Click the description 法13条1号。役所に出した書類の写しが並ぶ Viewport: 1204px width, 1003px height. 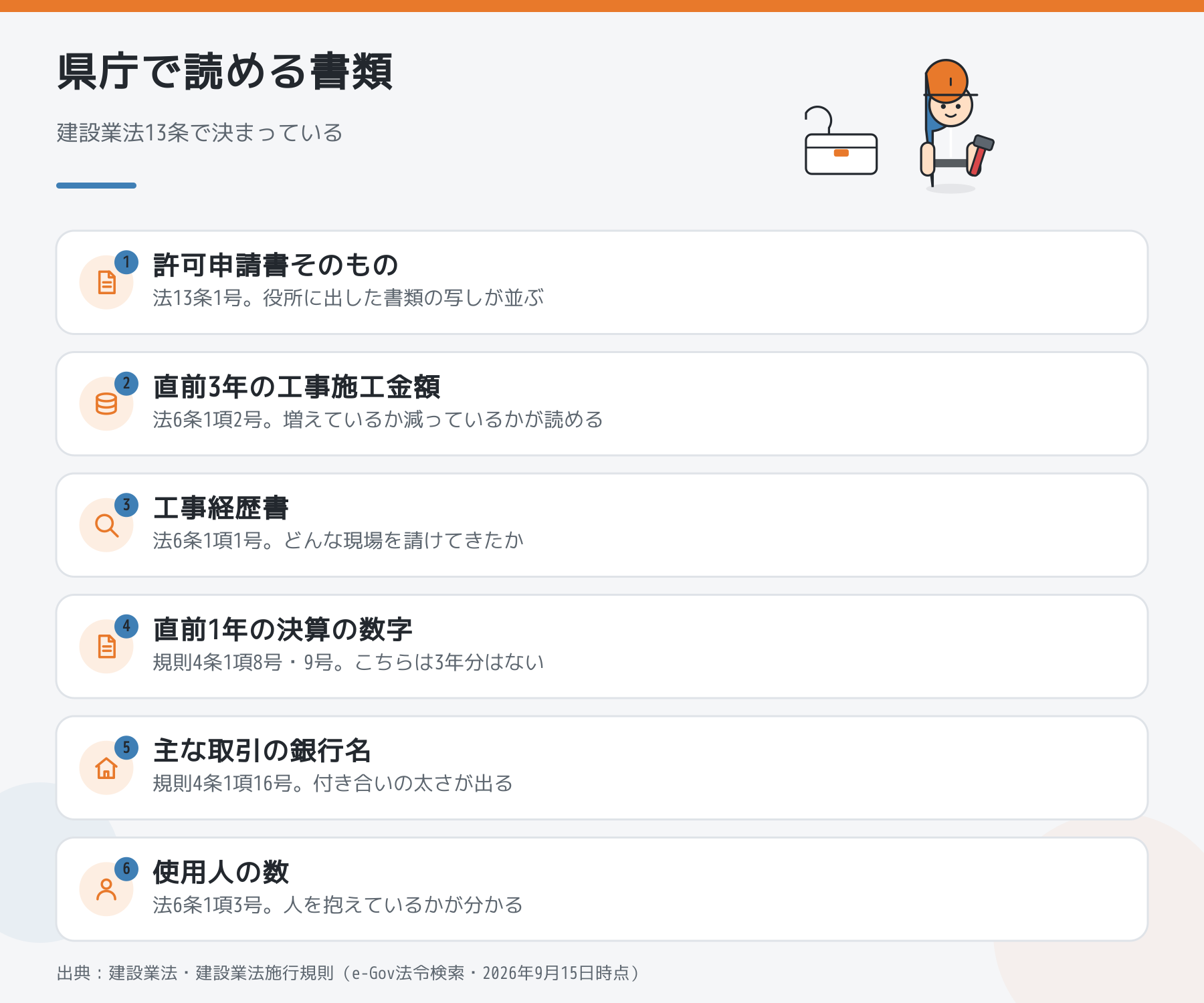[x=348, y=298]
